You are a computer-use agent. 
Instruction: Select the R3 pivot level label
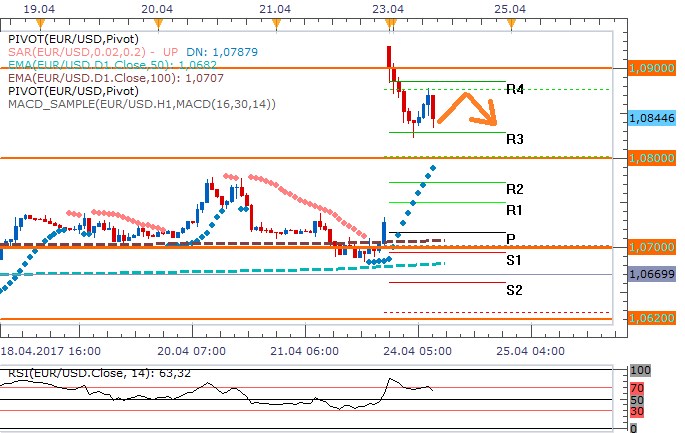click(516, 140)
